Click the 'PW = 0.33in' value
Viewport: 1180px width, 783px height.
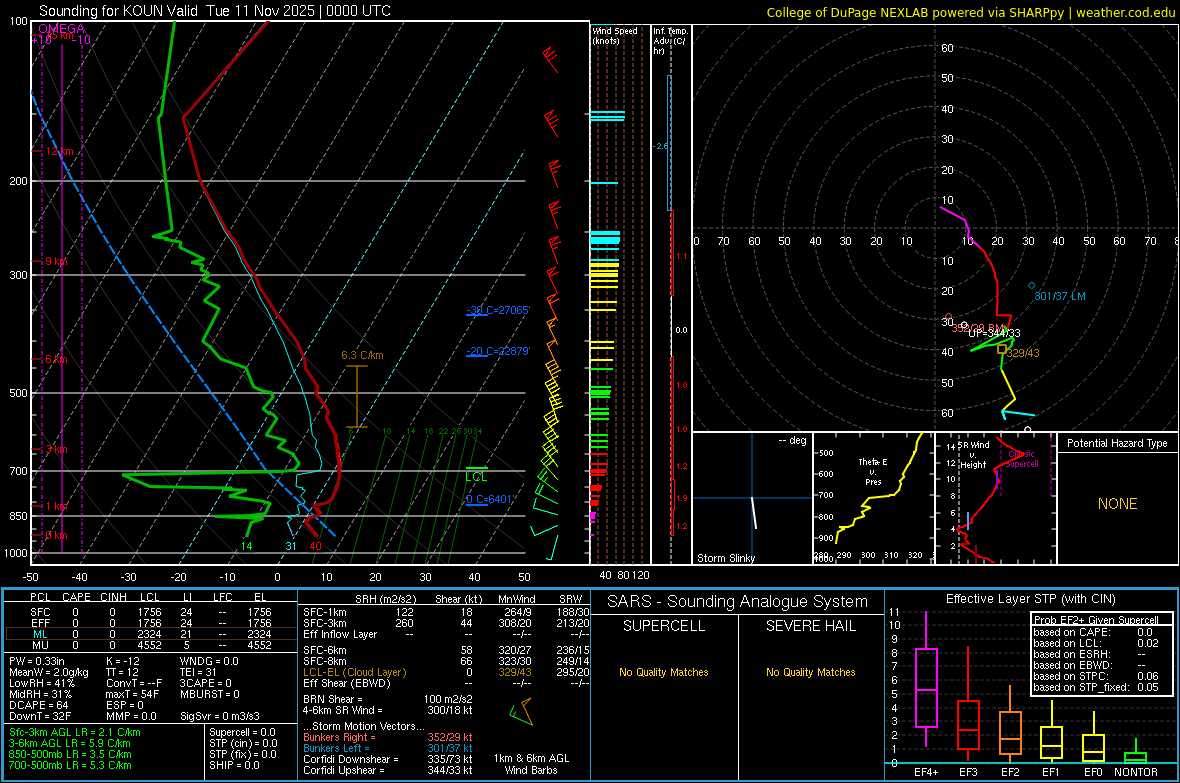(37, 661)
